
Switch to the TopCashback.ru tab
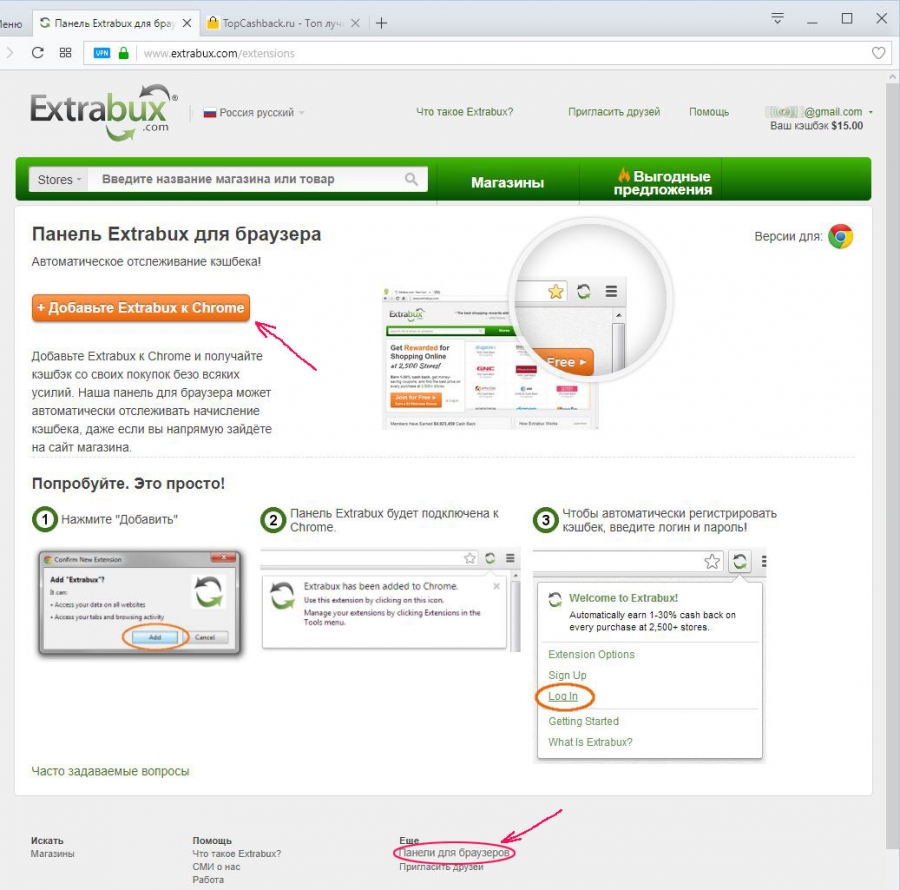282,23
